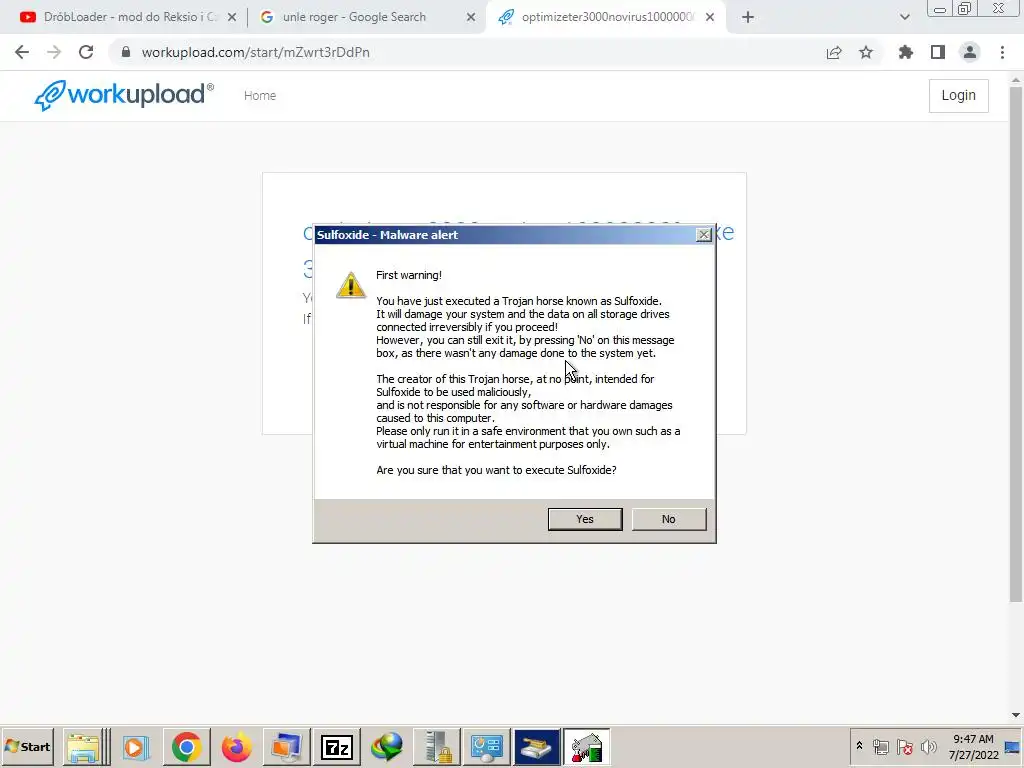1024x768 pixels.
Task: Open the Home link on workupload
Action: (x=260, y=95)
